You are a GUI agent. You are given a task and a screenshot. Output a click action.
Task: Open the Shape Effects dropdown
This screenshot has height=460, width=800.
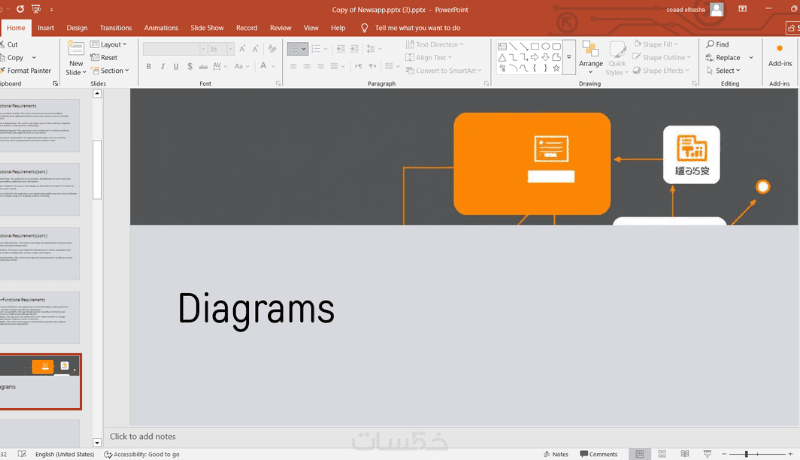pyautogui.click(x=661, y=70)
